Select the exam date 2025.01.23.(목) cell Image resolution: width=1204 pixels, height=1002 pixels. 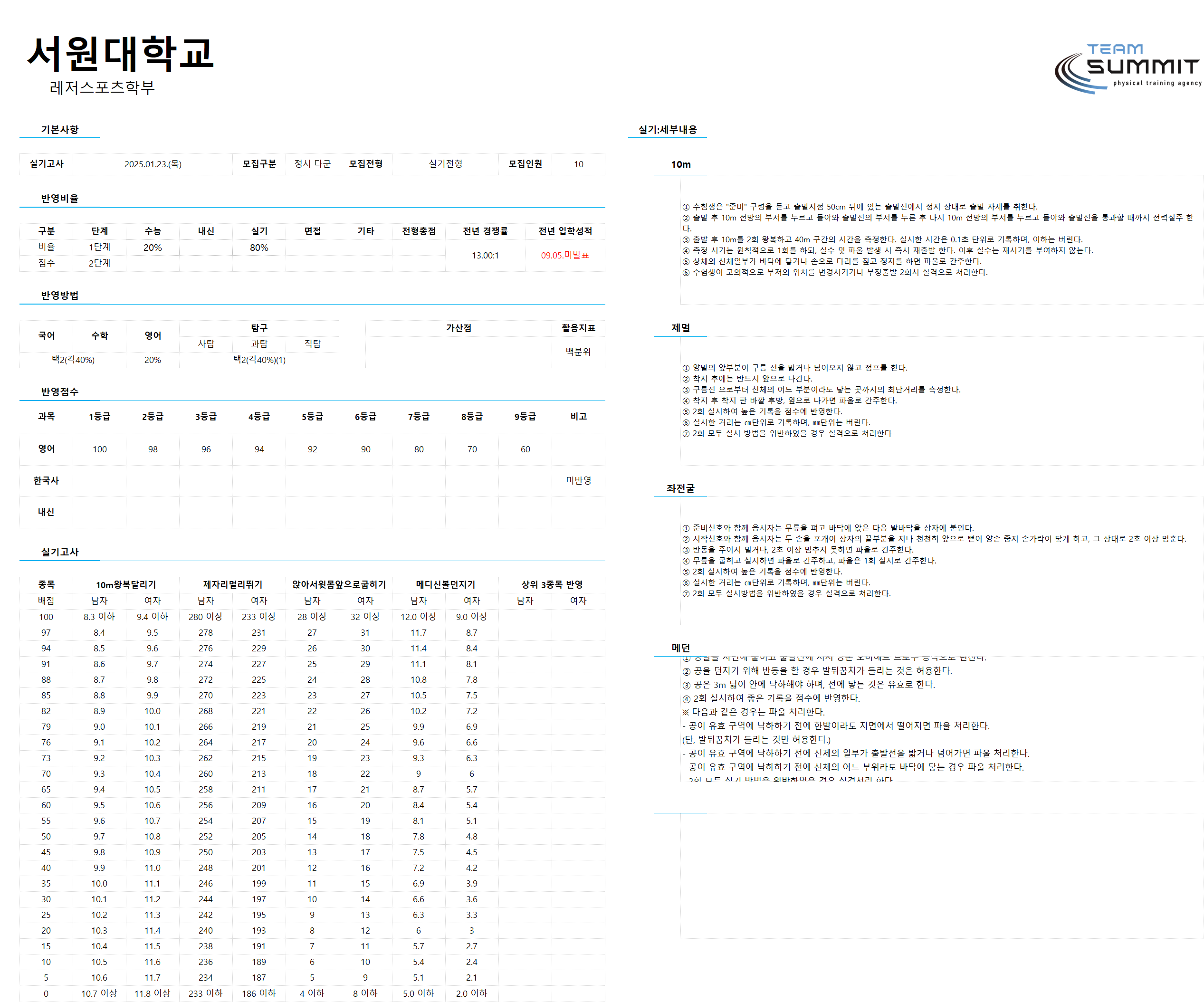[x=153, y=164]
